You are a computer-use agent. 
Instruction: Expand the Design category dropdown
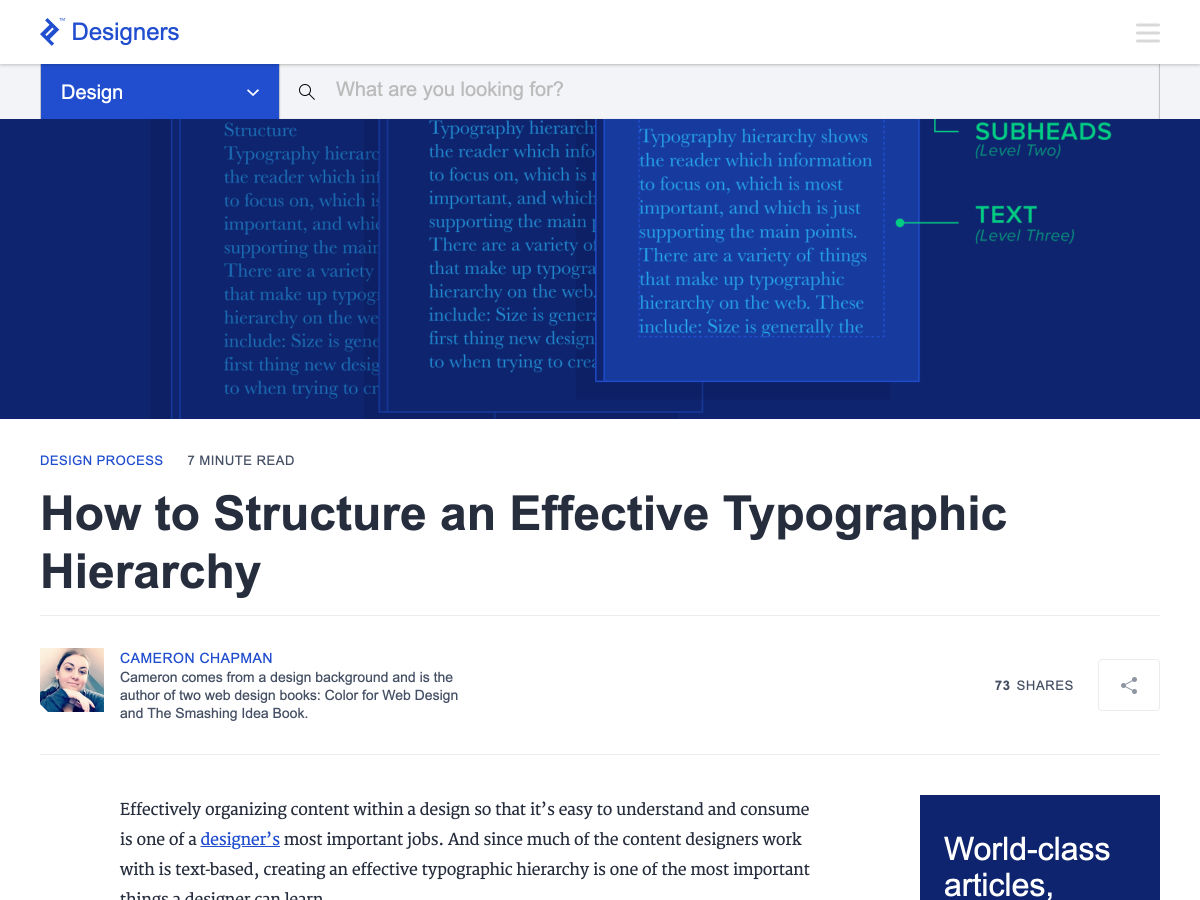point(159,92)
